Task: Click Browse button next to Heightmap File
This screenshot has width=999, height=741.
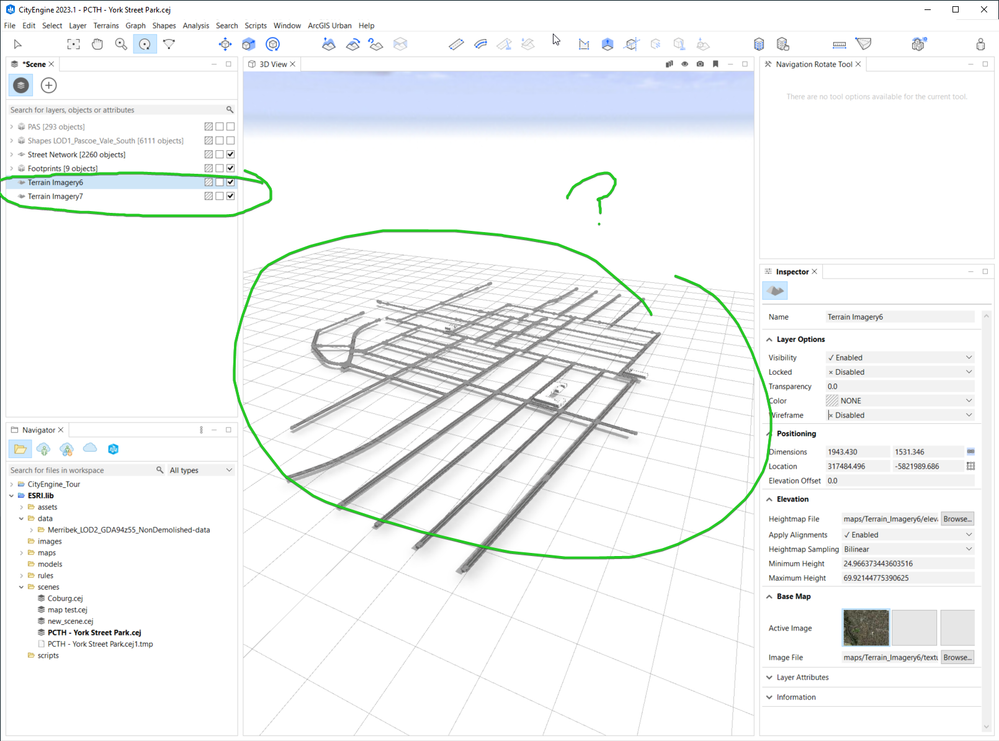Action: [x=957, y=519]
